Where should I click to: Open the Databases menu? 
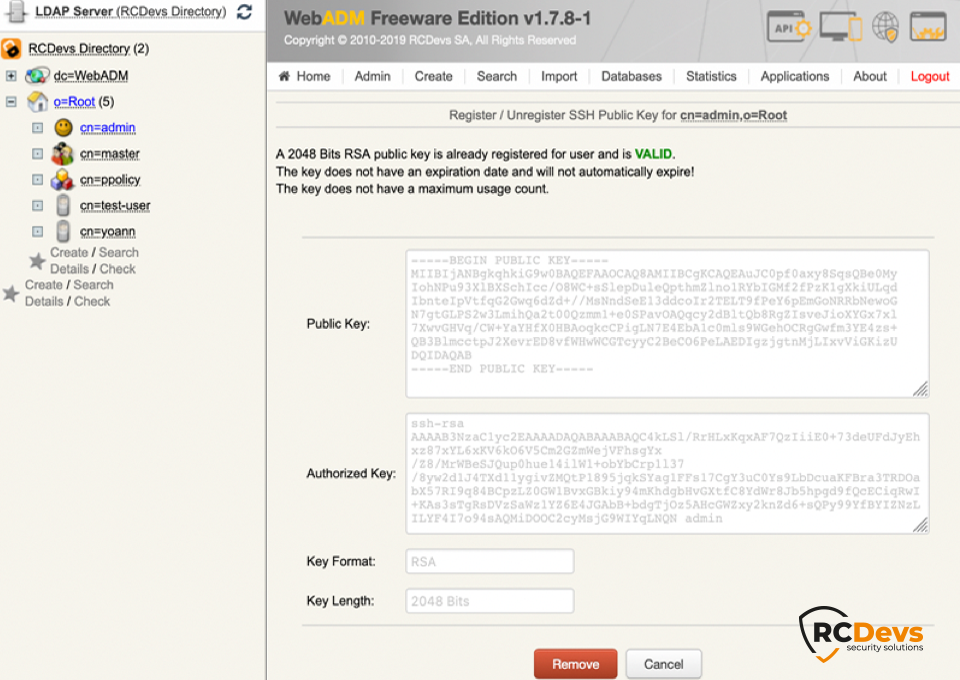[631, 76]
